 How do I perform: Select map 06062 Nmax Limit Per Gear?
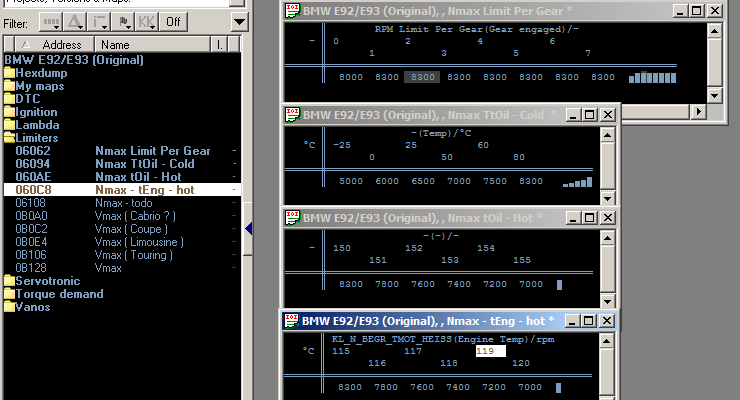click(122, 151)
